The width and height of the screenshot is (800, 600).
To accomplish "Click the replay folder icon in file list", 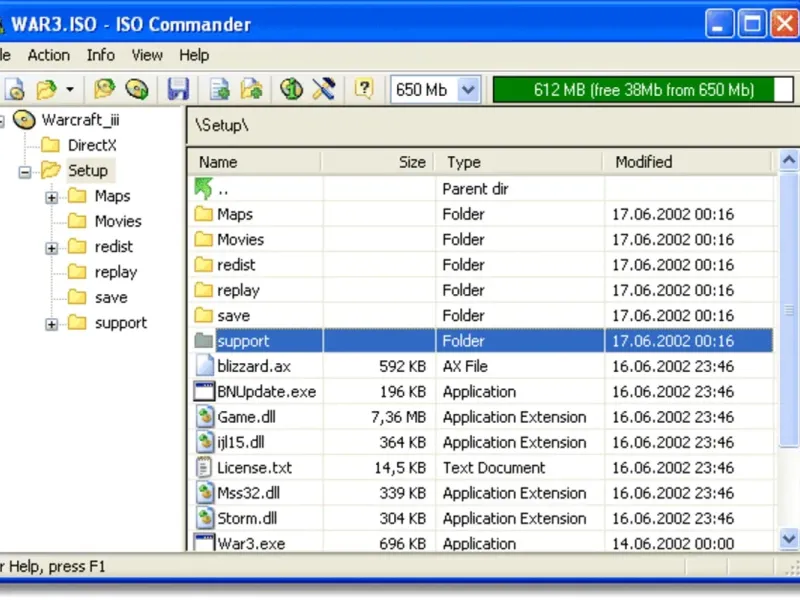I will (204, 290).
